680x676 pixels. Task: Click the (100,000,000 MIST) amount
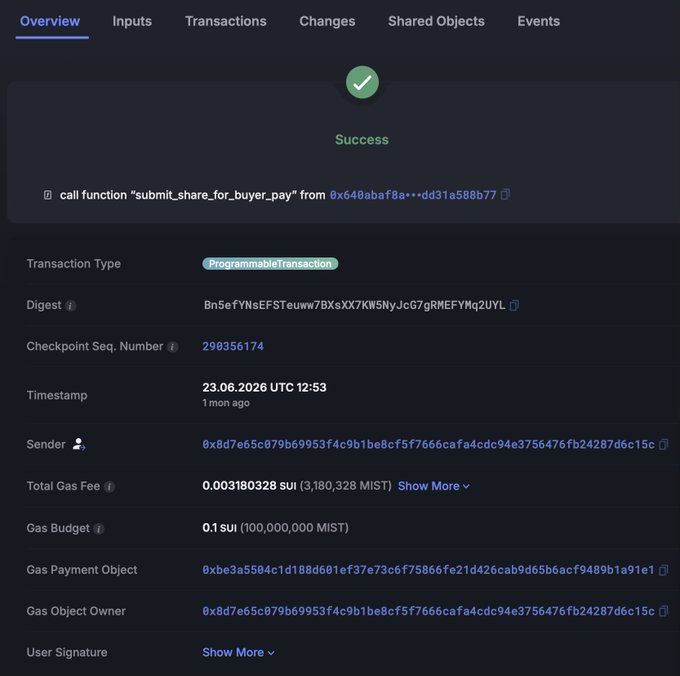tap(294, 528)
